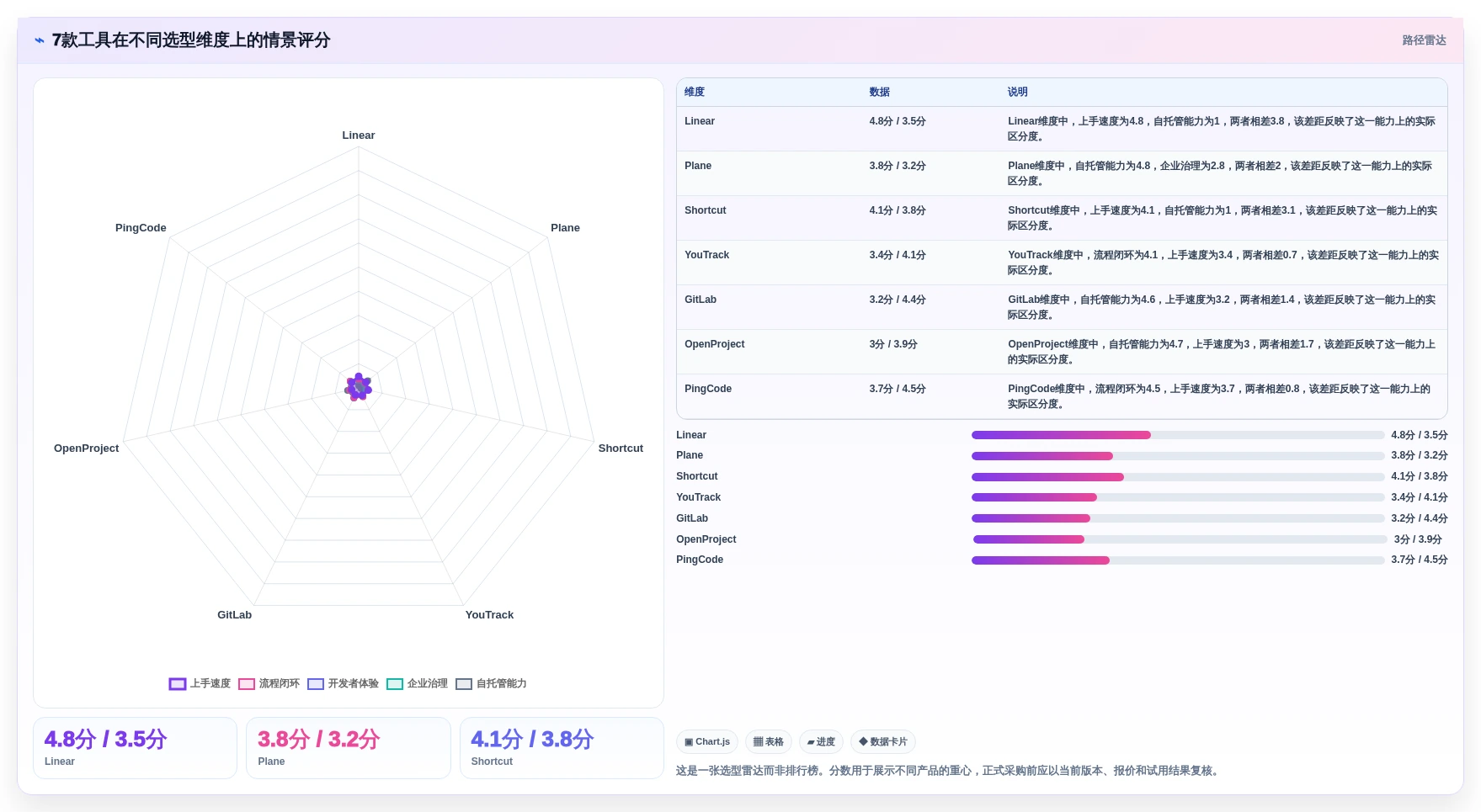The image size is (1481, 812).
Task: Click the 表格 tag chip
Action: tap(768, 741)
